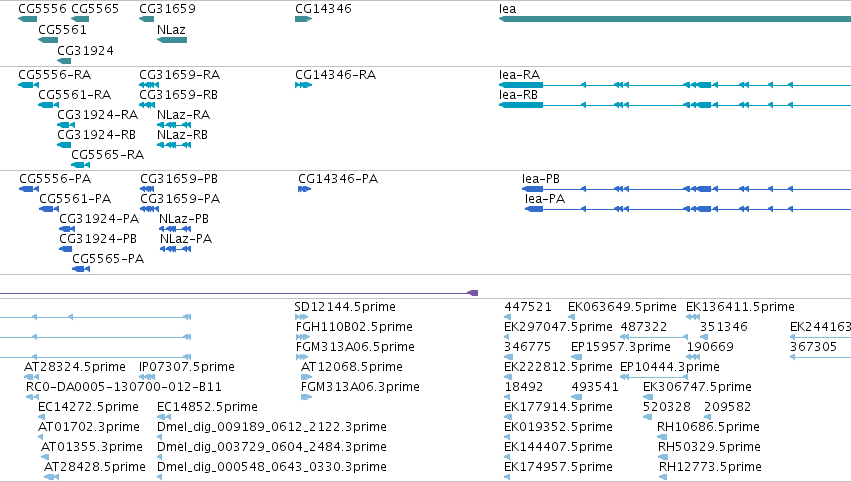
Task: Select the NLaz-PA protein label
Action: [x=186, y=239]
